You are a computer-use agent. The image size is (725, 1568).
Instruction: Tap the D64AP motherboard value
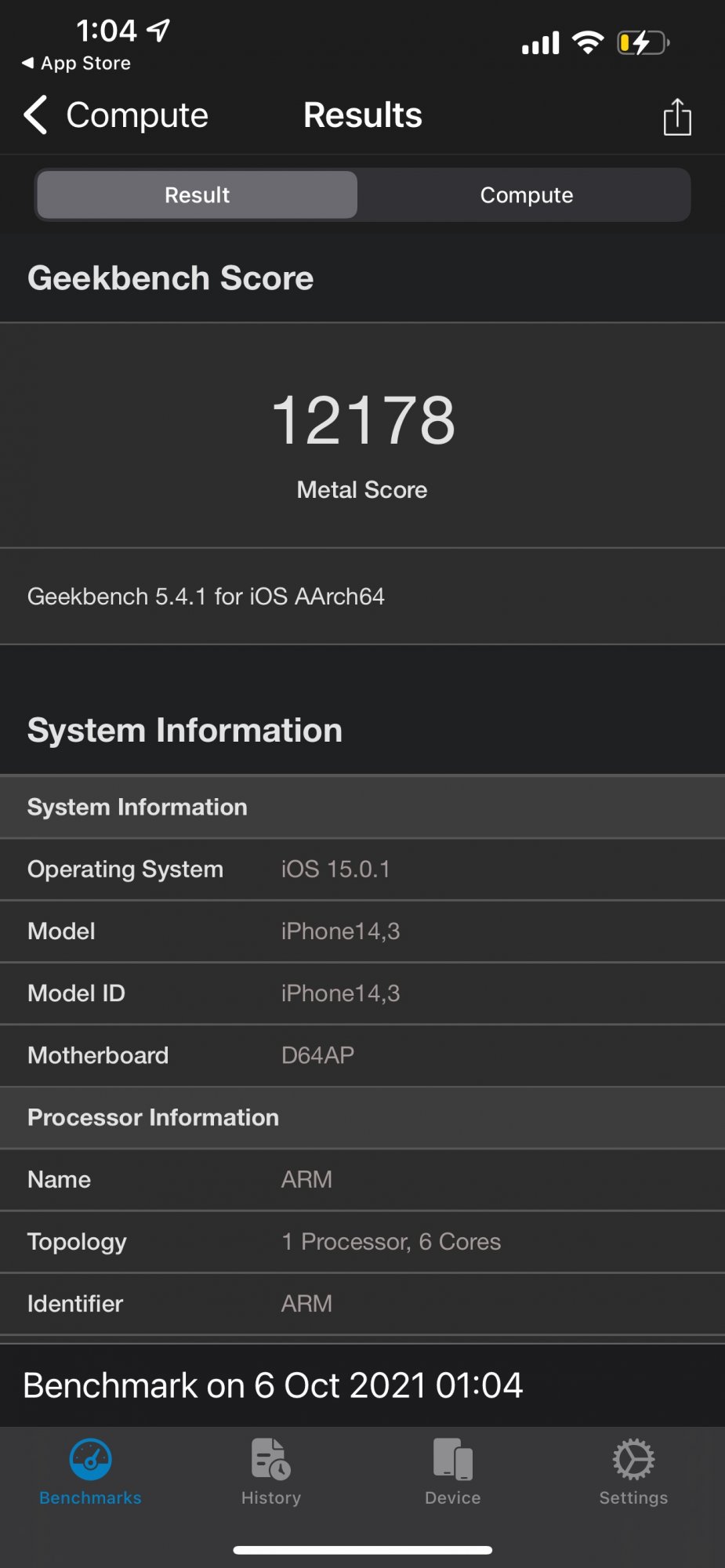pos(317,1055)
